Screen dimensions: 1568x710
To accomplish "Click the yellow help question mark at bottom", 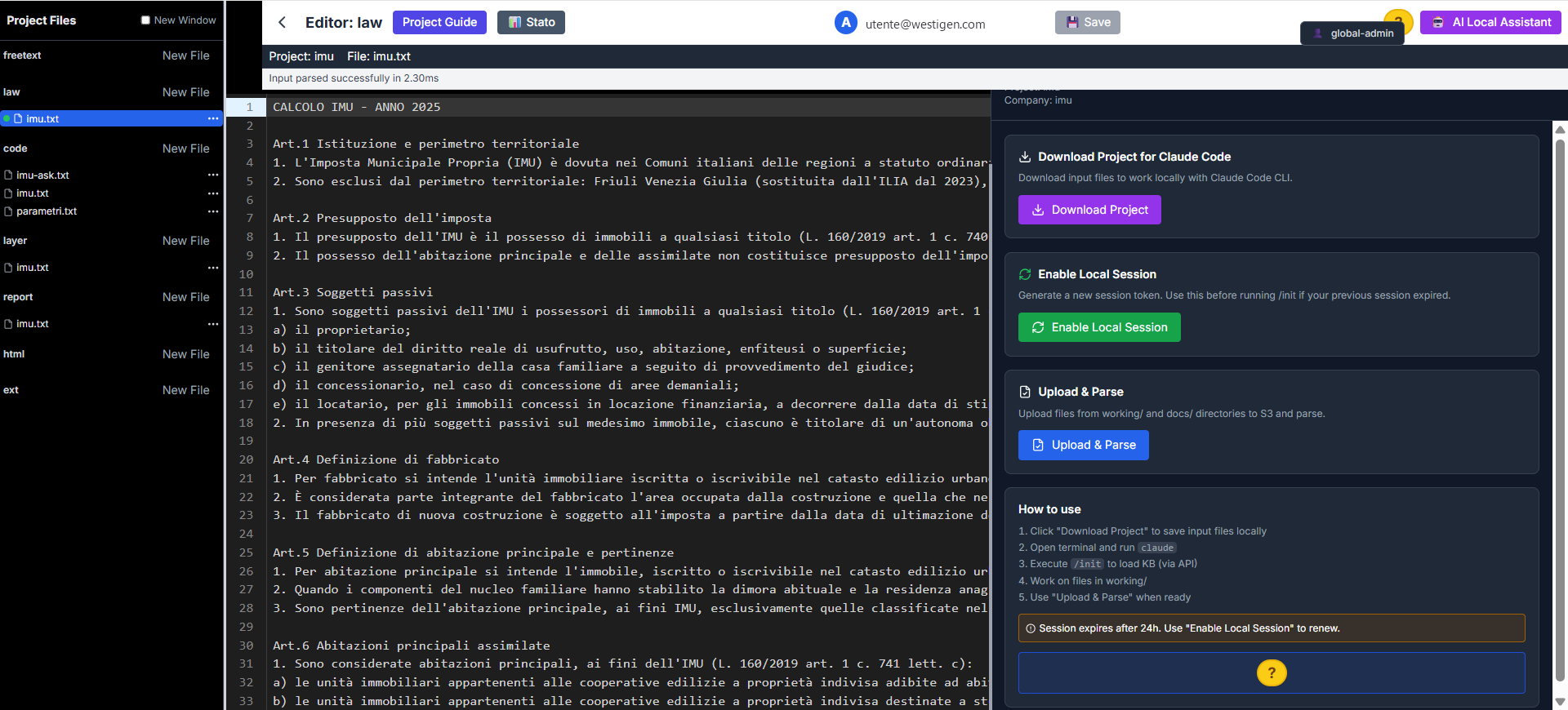I will (x=1272, y=672).
